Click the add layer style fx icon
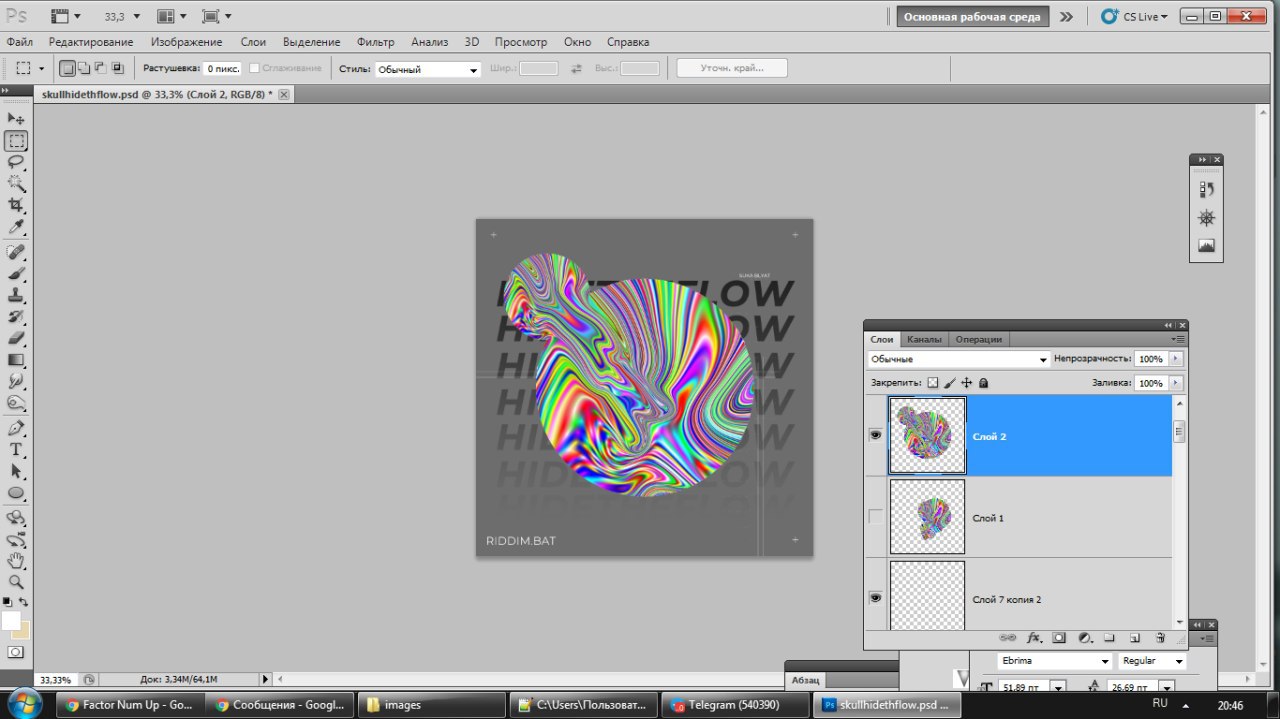 1034,637
